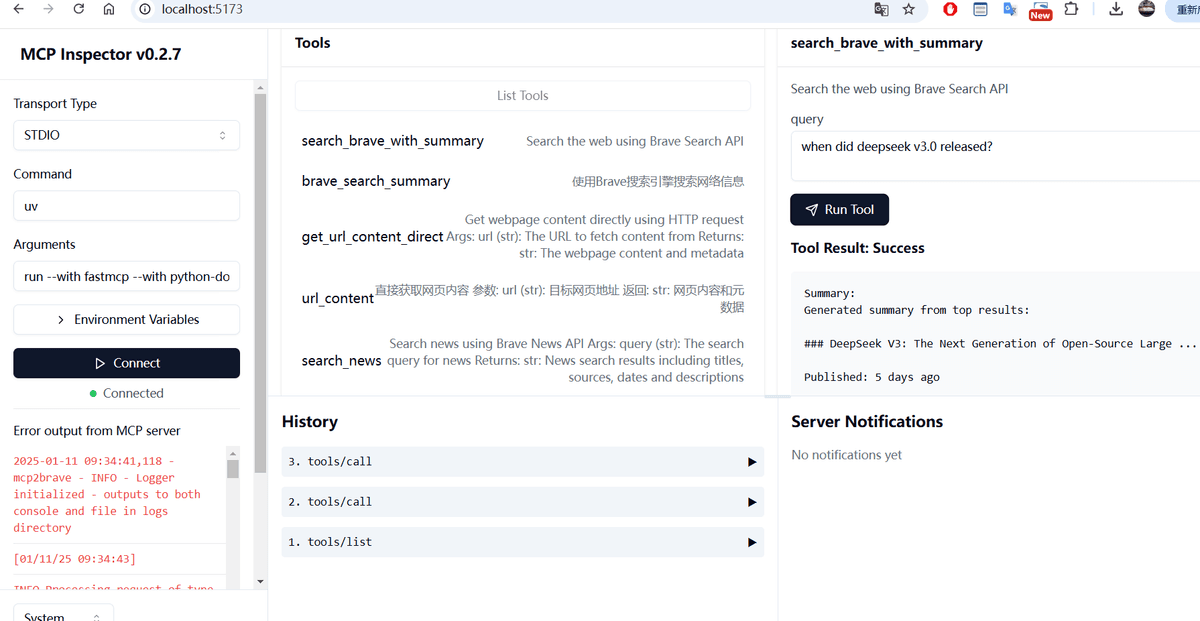Click the translate page icon in address bar

[x=881, y=9]
